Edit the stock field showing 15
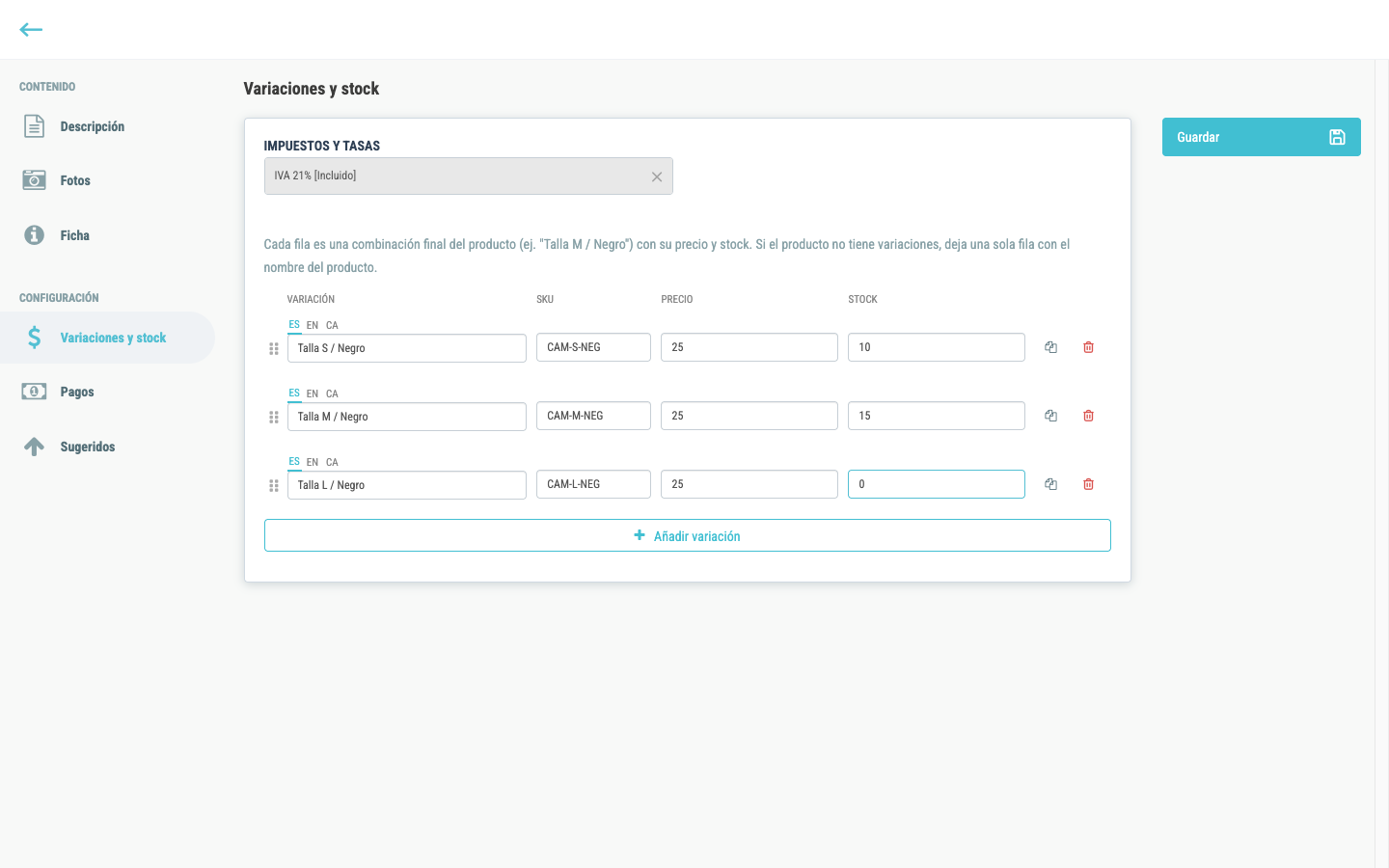 (x=937, y=416)
